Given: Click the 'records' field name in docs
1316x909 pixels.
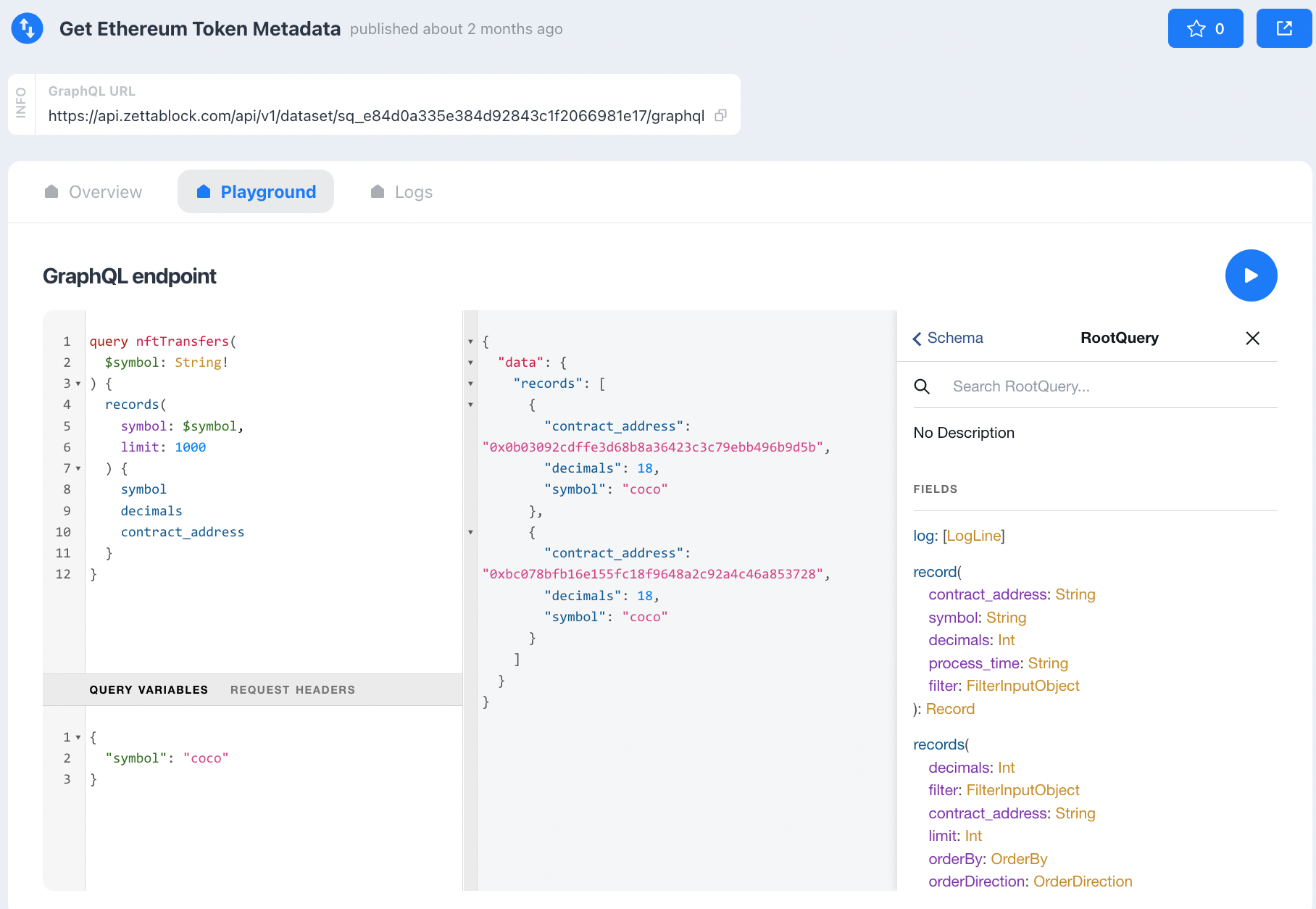Looking at the screenshot, I should click(x=938, y=744).
